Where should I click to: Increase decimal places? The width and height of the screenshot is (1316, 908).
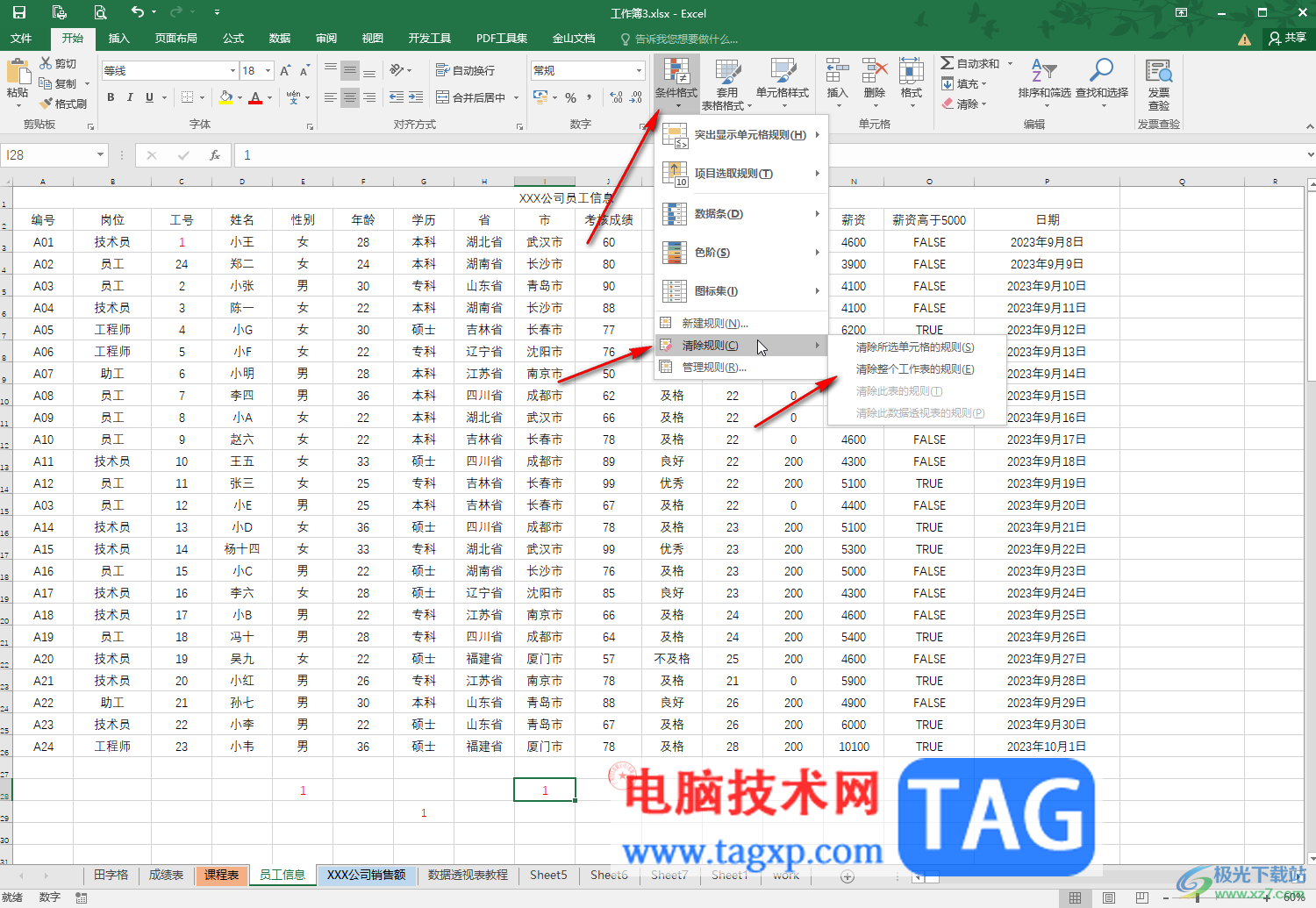(x=616, y=97)
